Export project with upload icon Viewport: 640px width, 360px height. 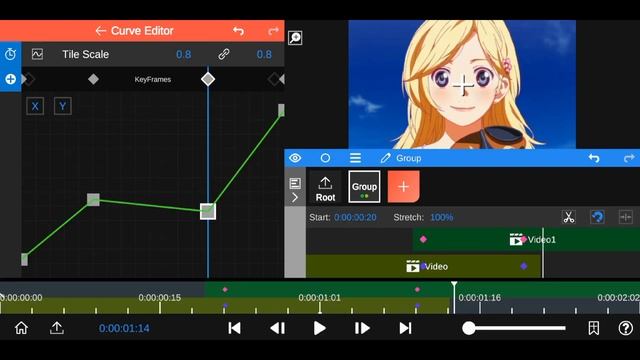57,328
